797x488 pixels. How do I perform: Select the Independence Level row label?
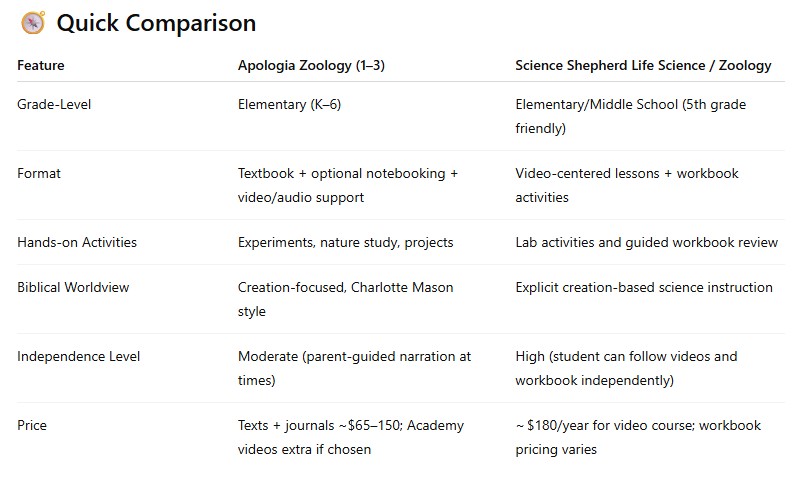(78, 356)
